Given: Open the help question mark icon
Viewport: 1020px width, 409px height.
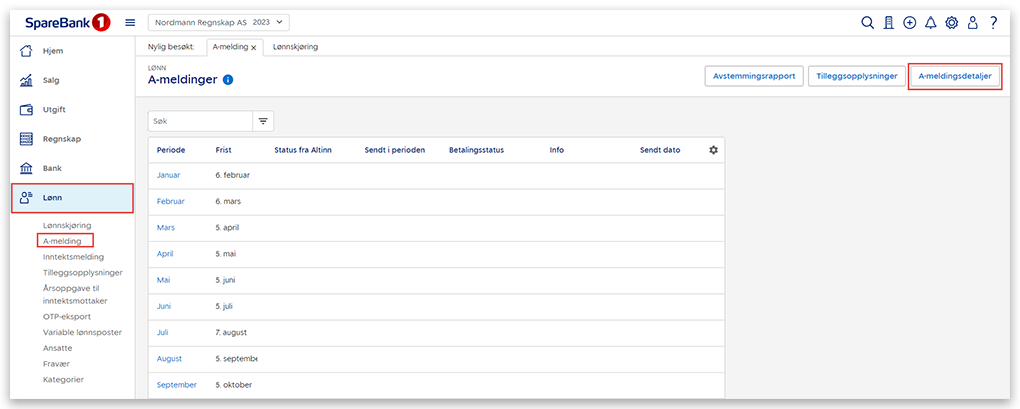Looking at the screenshot, I should pos(993,23).
